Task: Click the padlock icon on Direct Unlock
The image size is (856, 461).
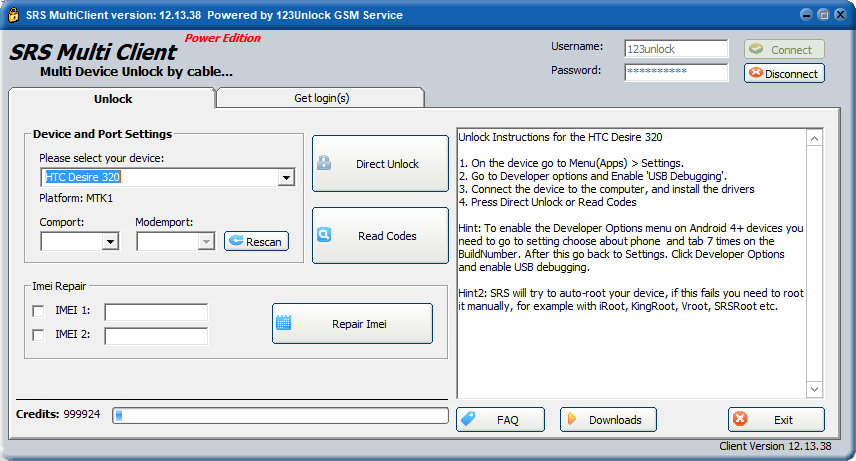Action: tap(324, 163)
